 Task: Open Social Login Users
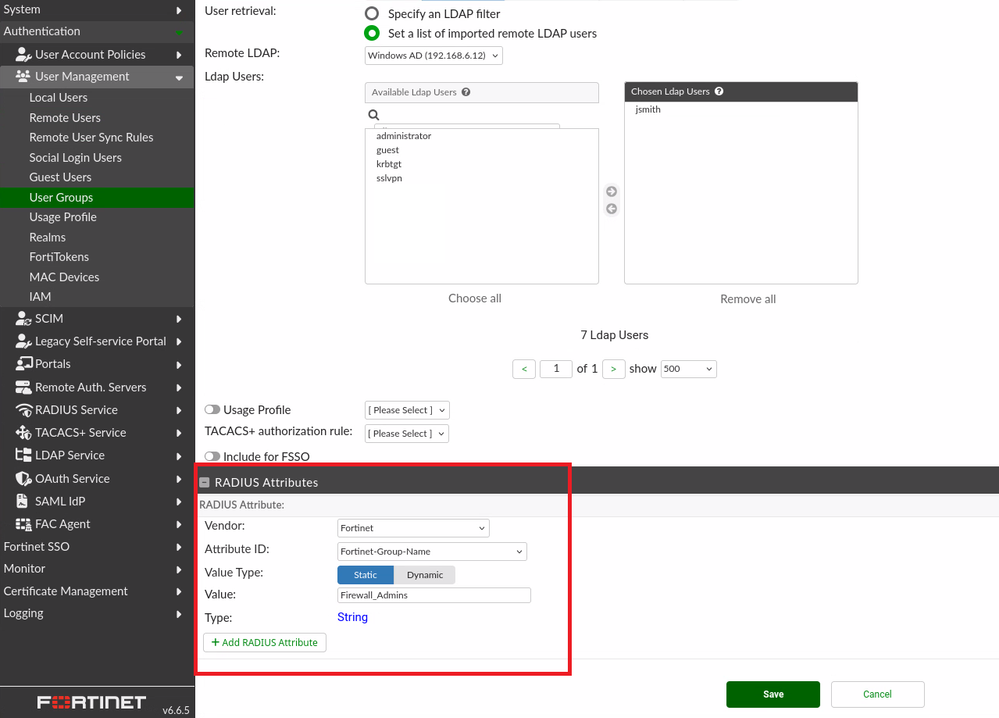tap(75, 157)
